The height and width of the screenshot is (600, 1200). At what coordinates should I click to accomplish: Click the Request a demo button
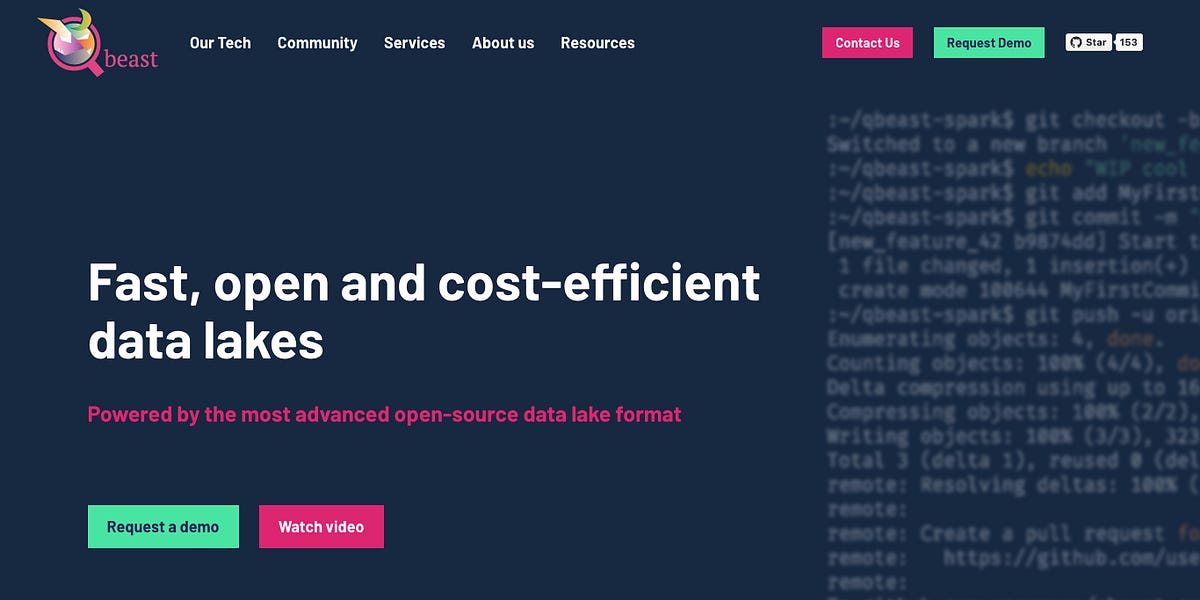pyautogui.click(x=163, y=525)
